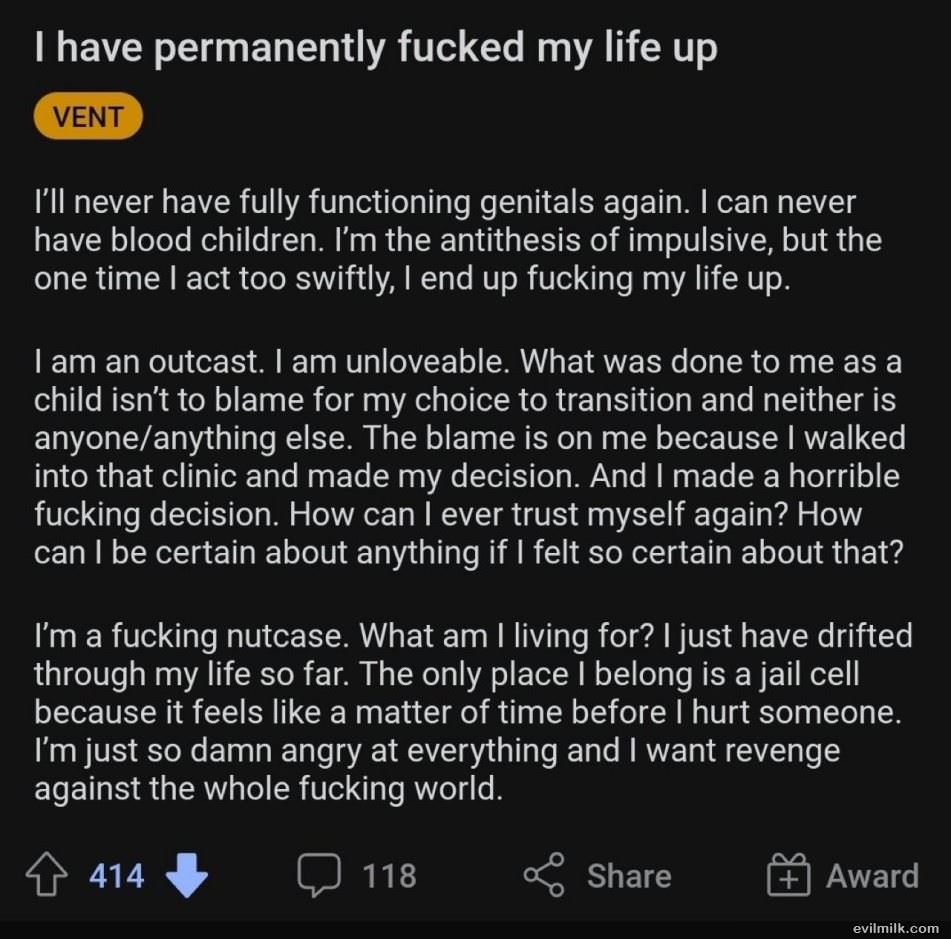The width and height of the screenshot is (951, 939).
Task: Click the Share label
Action: coord(629,876)
